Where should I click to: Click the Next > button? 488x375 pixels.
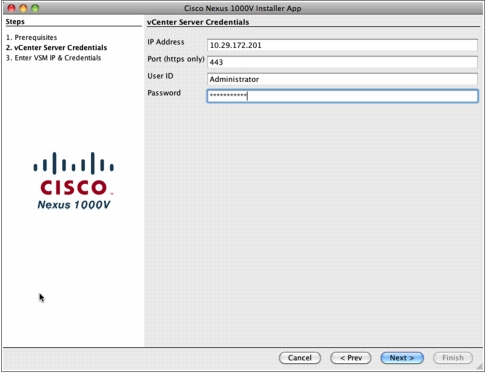click(402, 358)
